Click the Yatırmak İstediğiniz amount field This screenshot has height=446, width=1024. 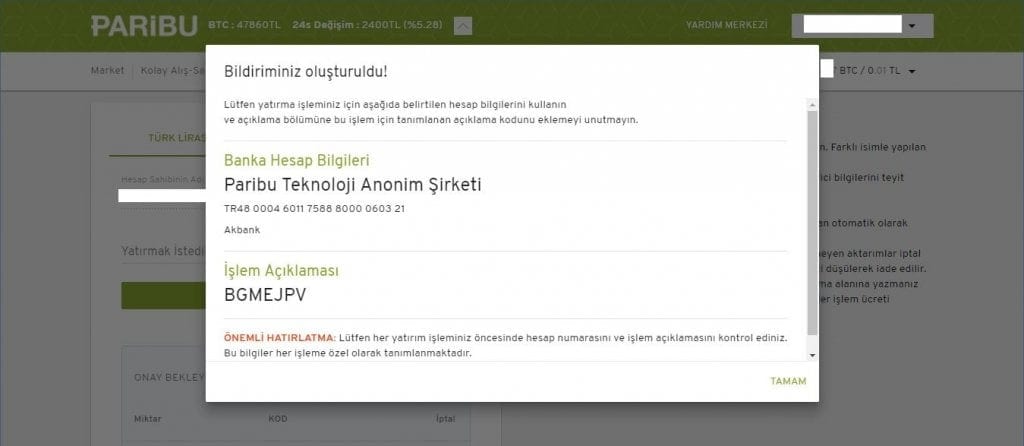click(163, 252)
